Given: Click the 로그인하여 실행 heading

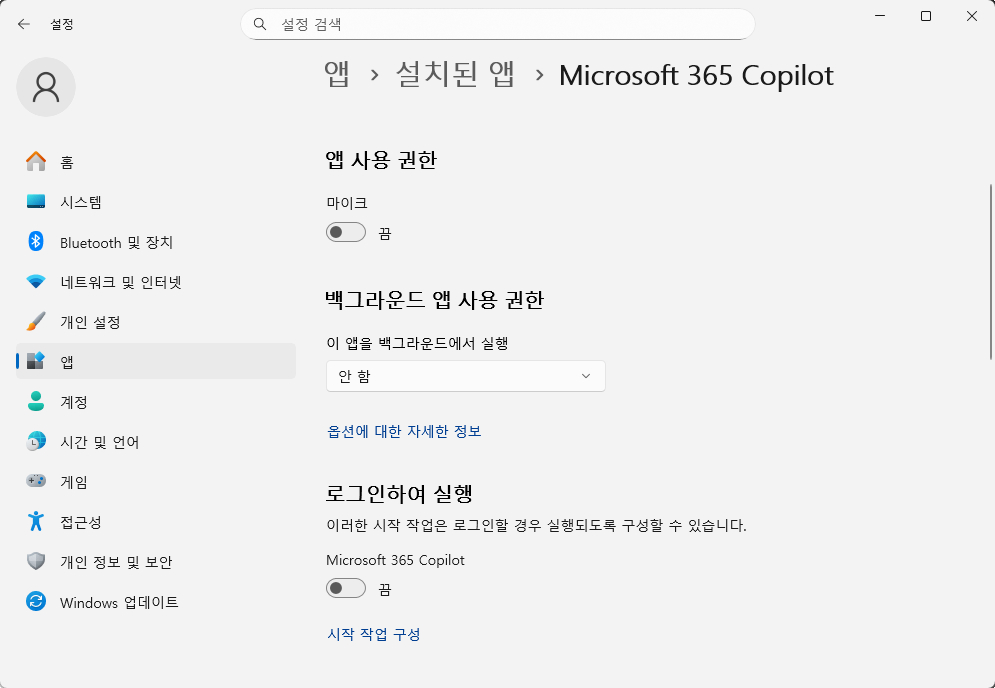Looking at the screenshot, I should [x=399, y=493].
